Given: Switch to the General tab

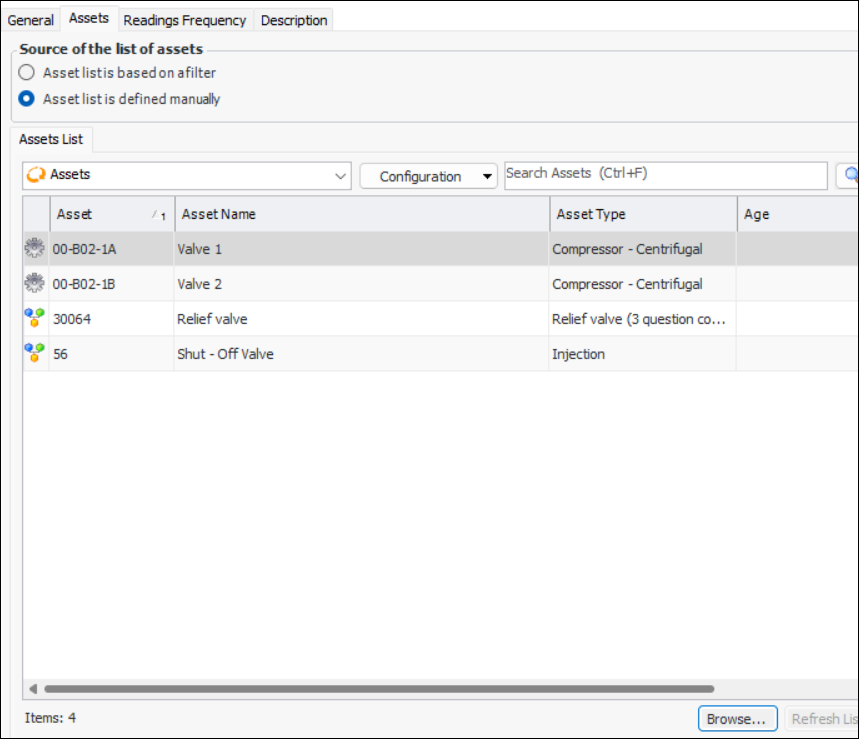Looking at the screenshot, I should 31,20.
